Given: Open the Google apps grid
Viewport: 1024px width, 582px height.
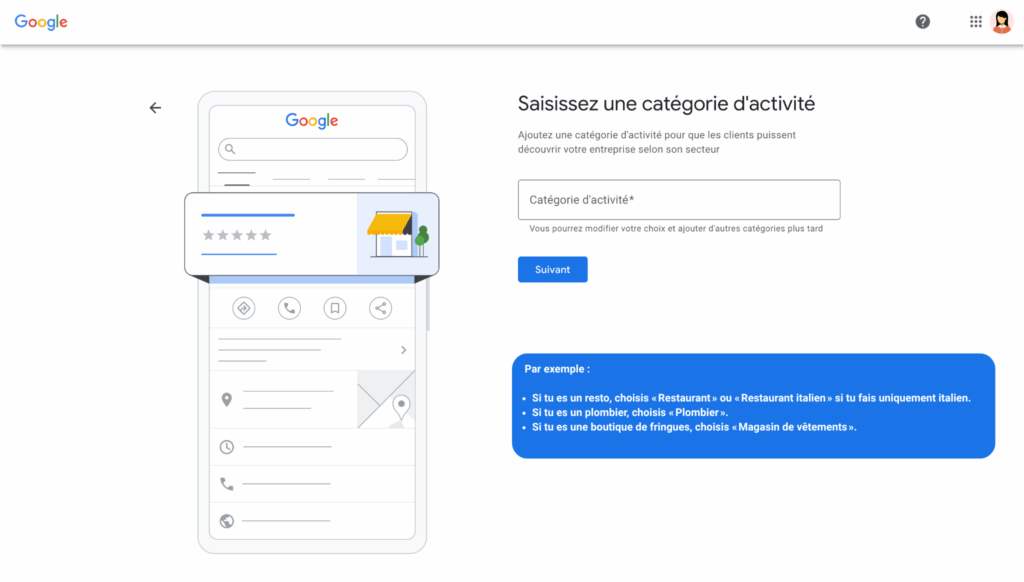Looking at the screenshot, I should tap(975, 21).
